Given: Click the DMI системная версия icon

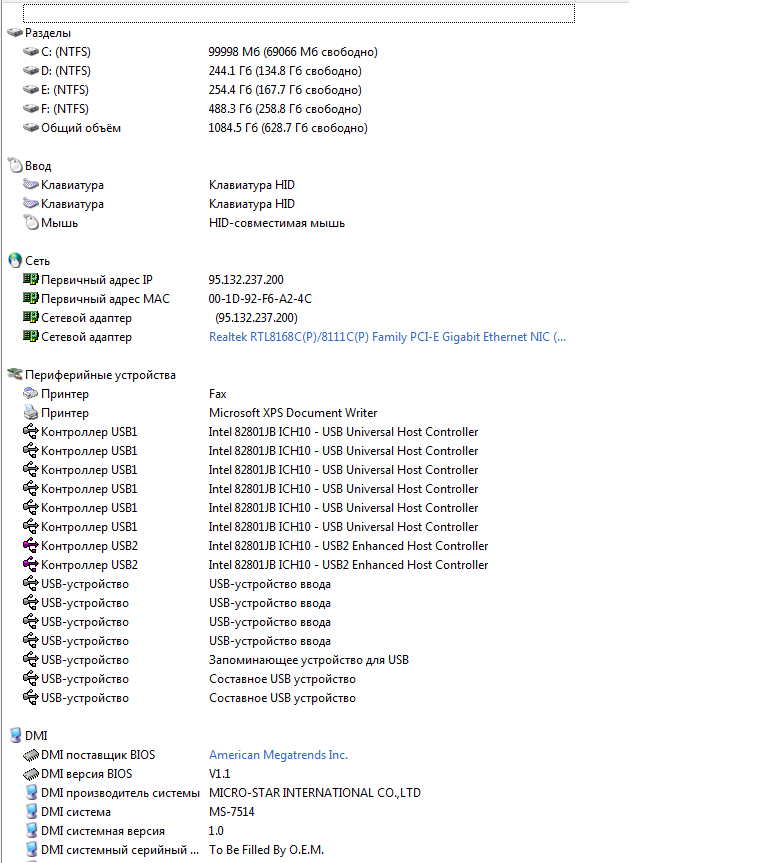Looking at the screenshot, I should click(31, 831).
